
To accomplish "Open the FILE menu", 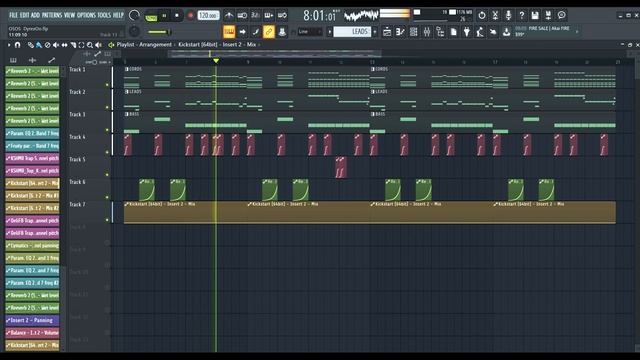I will tap(13, 15).
